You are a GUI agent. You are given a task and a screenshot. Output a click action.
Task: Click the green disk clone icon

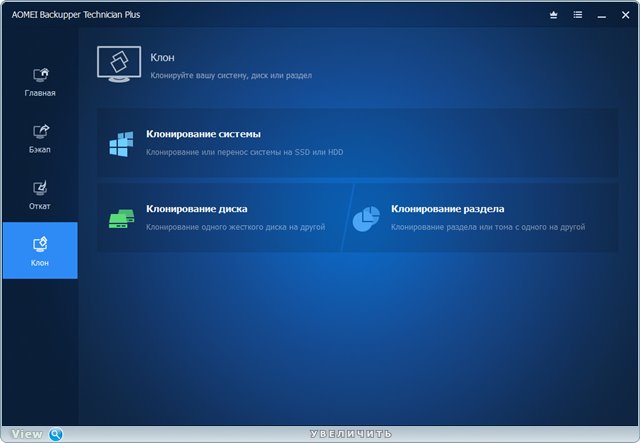pyautogui.click(x=121, y=219)
